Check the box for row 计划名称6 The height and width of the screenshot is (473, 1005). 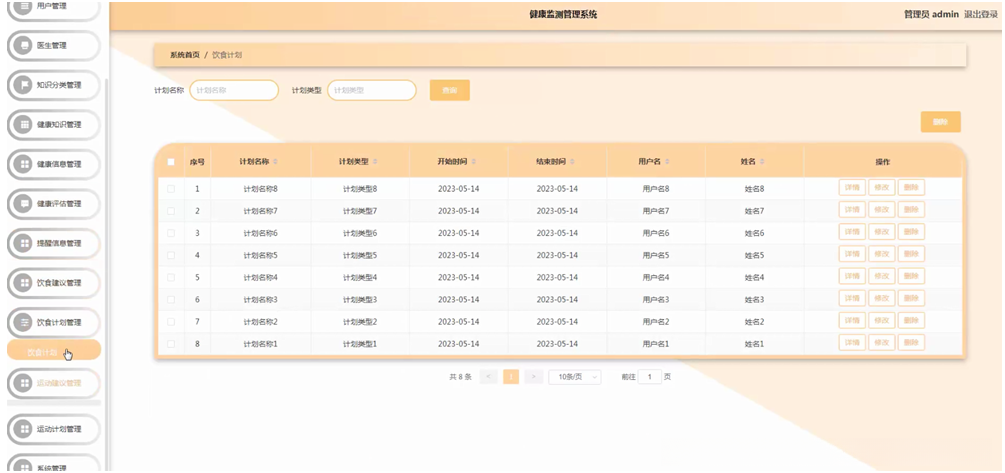pyautogui.click(x=171, y=233)
